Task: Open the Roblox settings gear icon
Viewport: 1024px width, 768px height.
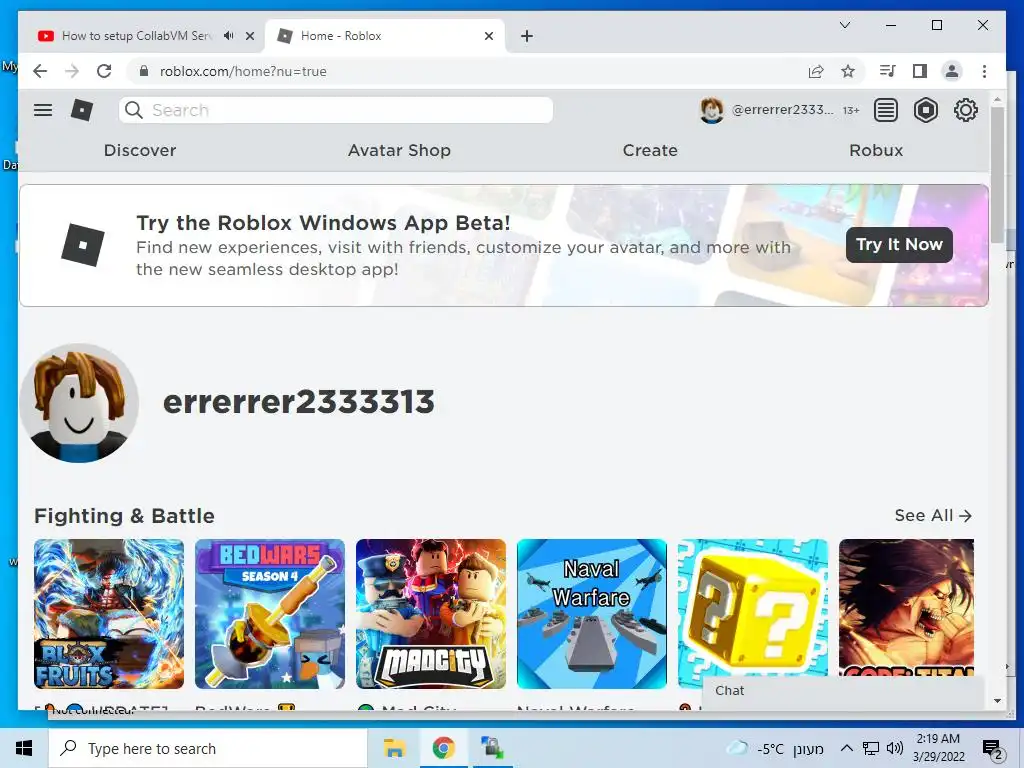Action: coord(965,110)
